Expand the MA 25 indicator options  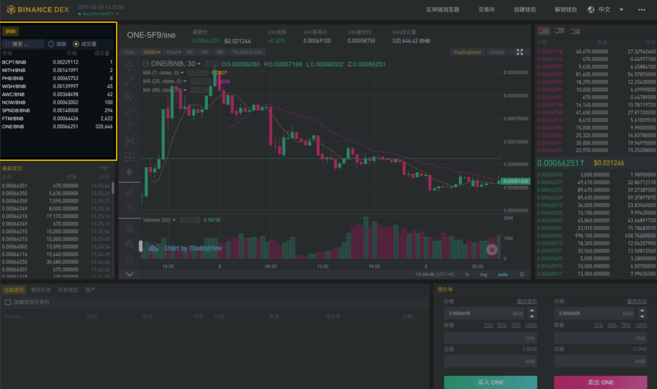(185, 81)
